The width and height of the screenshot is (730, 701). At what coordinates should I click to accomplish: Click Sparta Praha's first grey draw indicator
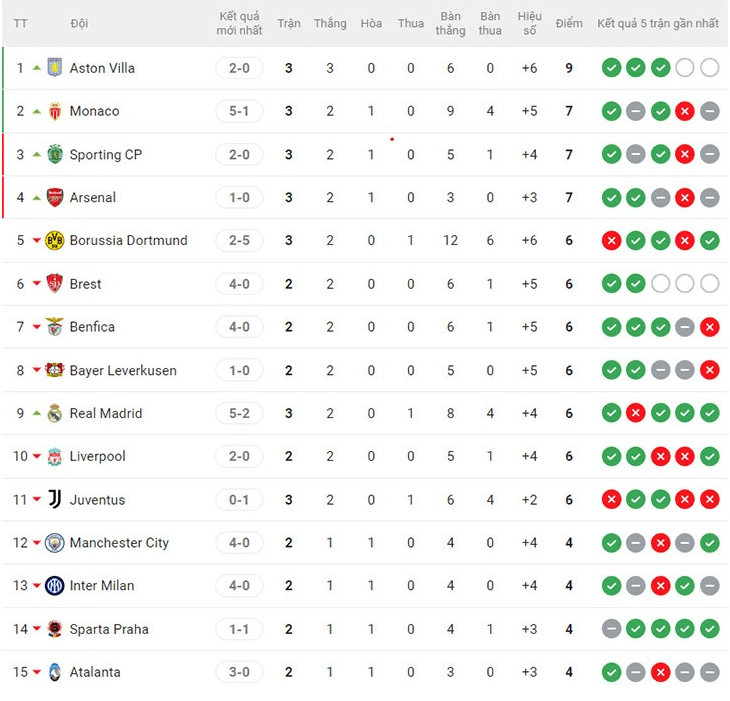(611, 629)
